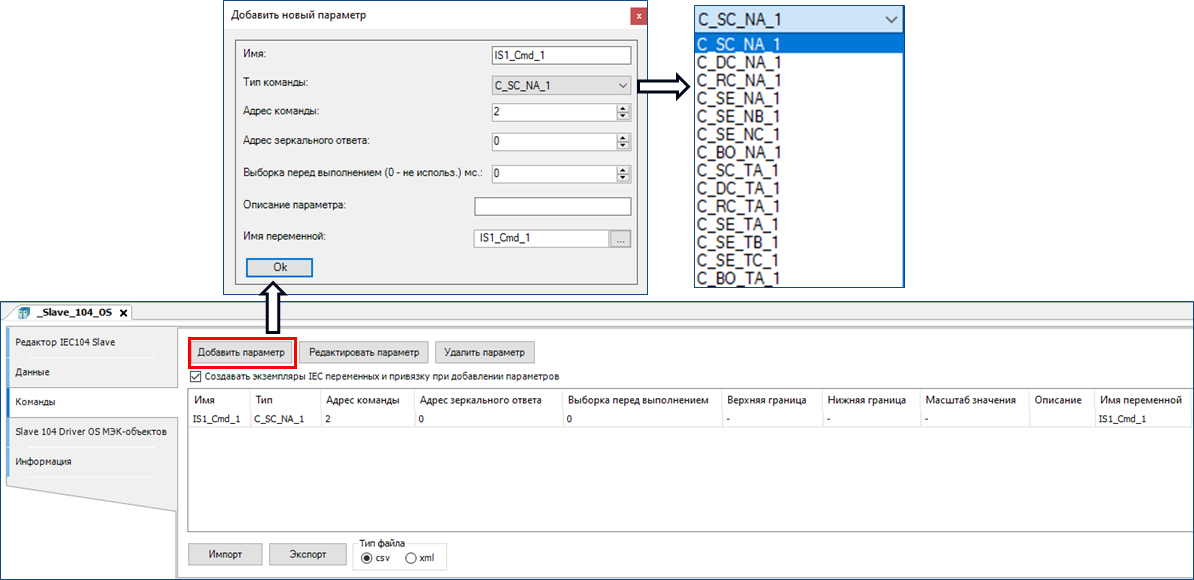
Task: Open the Информация tab
Action: coord(43,462)
